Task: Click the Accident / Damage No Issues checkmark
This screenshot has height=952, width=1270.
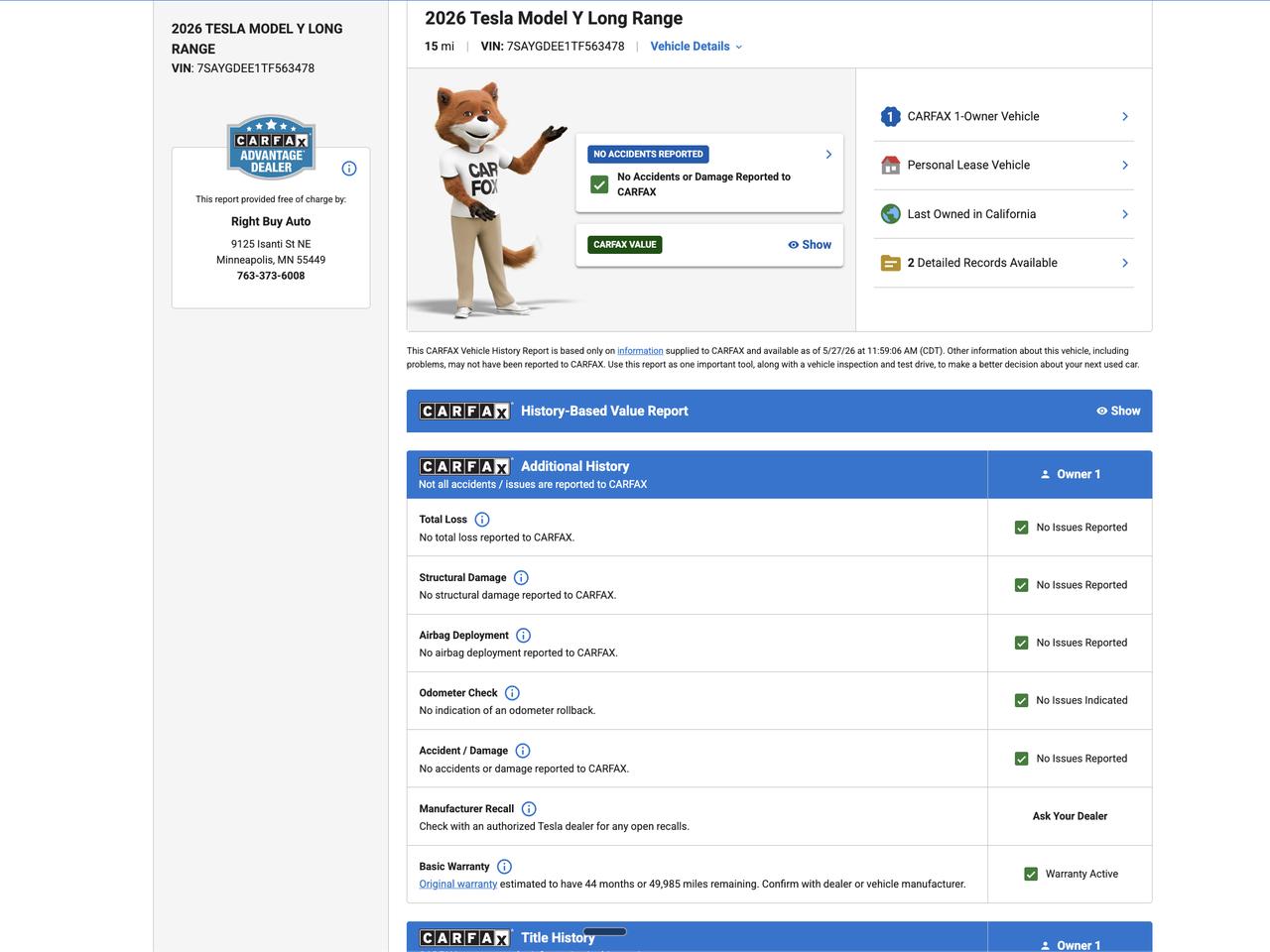Action: 1021,759
